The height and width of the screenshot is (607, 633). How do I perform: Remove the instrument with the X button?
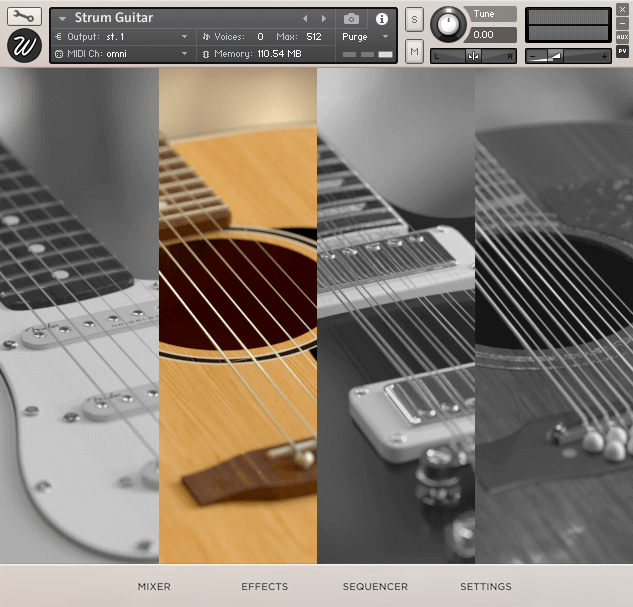tap(622, 9)
